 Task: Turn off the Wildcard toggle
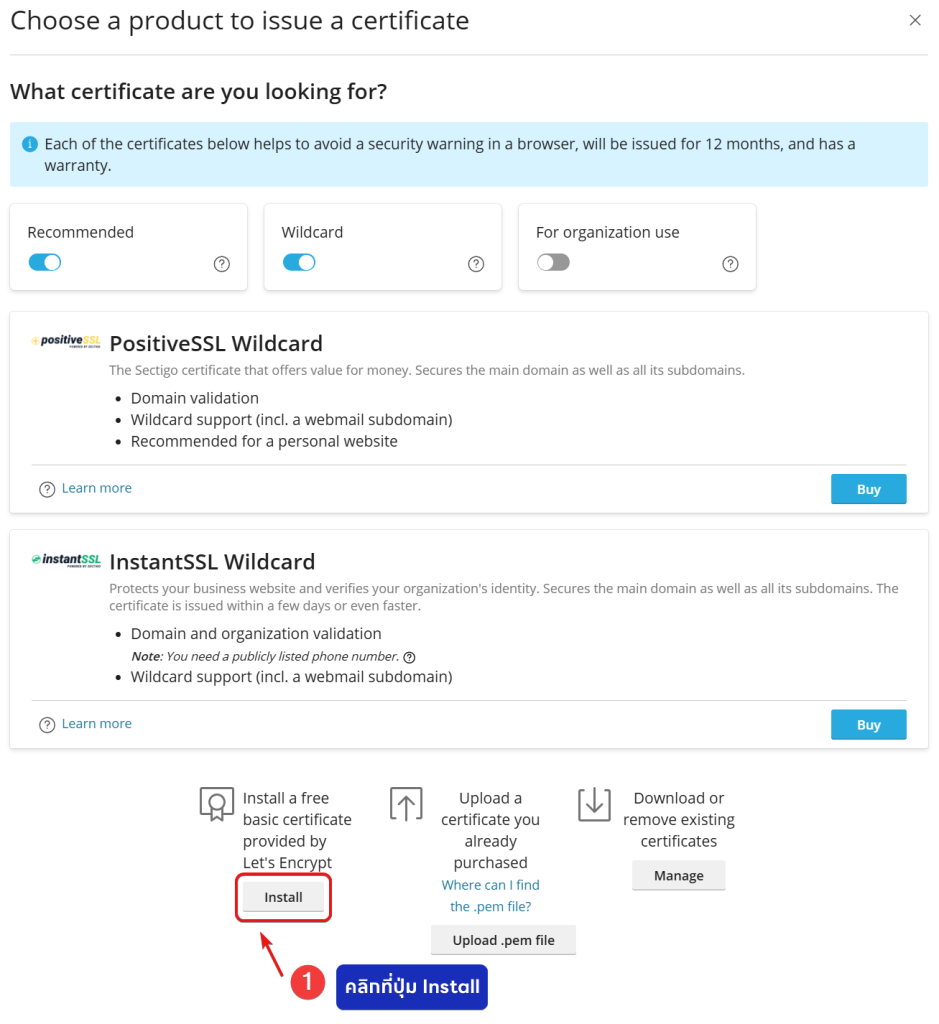click(x=299, y=262)
